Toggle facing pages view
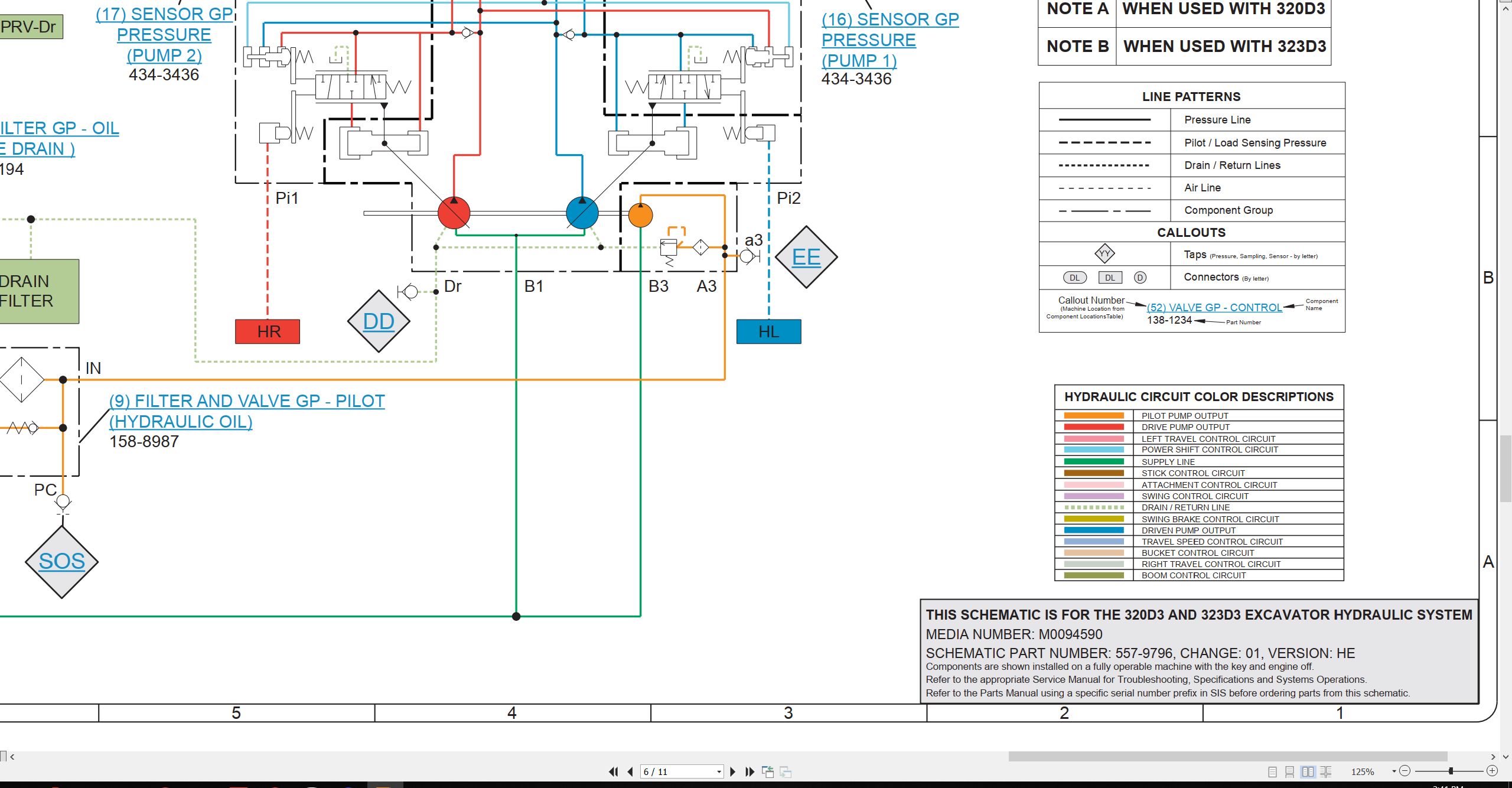 1308,771
